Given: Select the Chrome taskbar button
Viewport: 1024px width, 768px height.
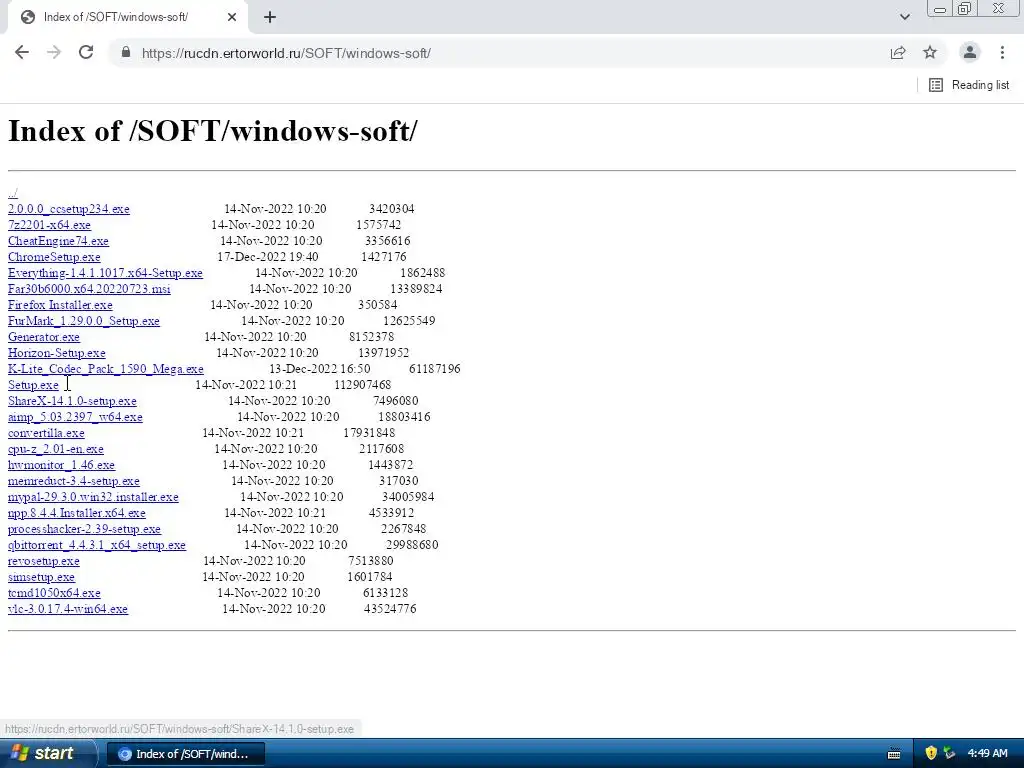Looking at the screenshot, I should (186, 754).
